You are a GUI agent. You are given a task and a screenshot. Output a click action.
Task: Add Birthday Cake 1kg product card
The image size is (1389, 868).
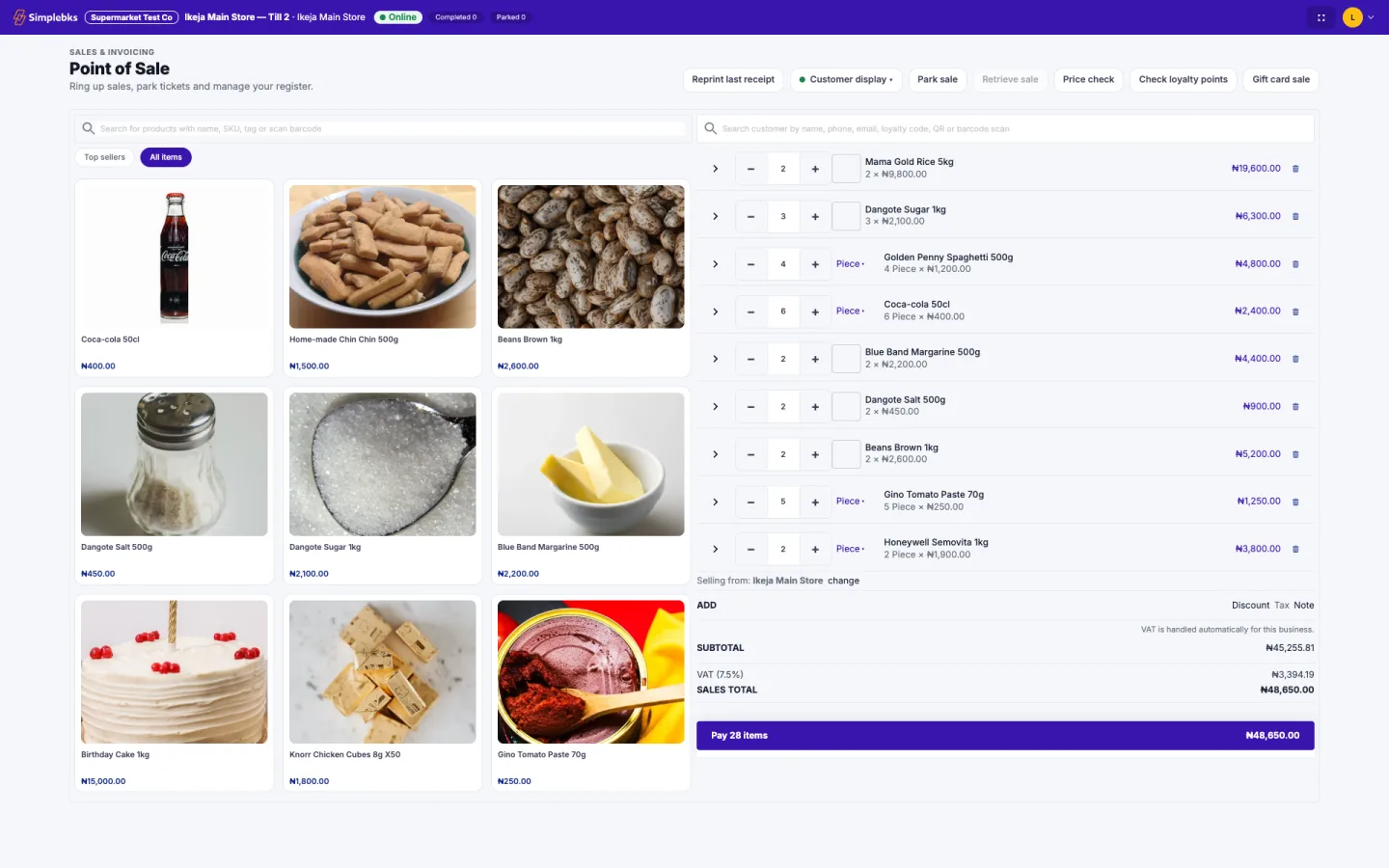175,693
